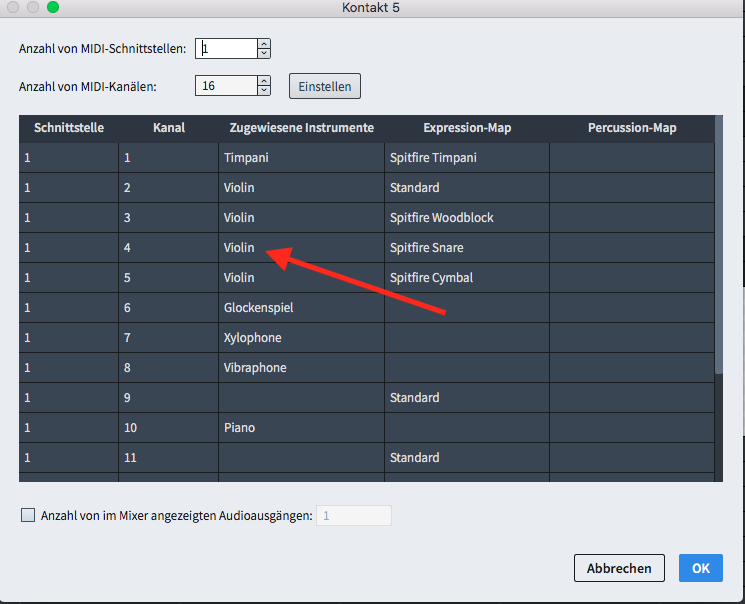The width and height of the screenshot is (745, 604).
Task: Select the Glockenspiel instrument cell
Action: pyautogui.click(x=302, y=307)
